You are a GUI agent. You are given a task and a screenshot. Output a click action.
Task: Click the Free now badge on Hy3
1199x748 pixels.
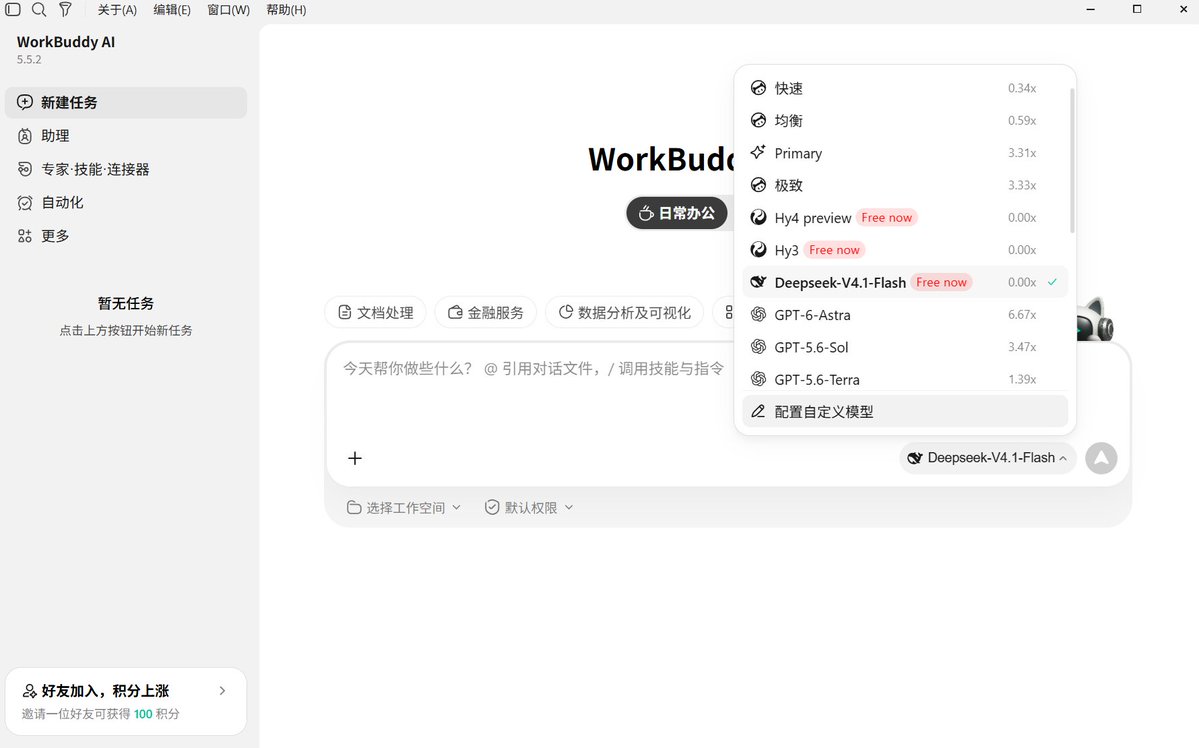point(834,250)
